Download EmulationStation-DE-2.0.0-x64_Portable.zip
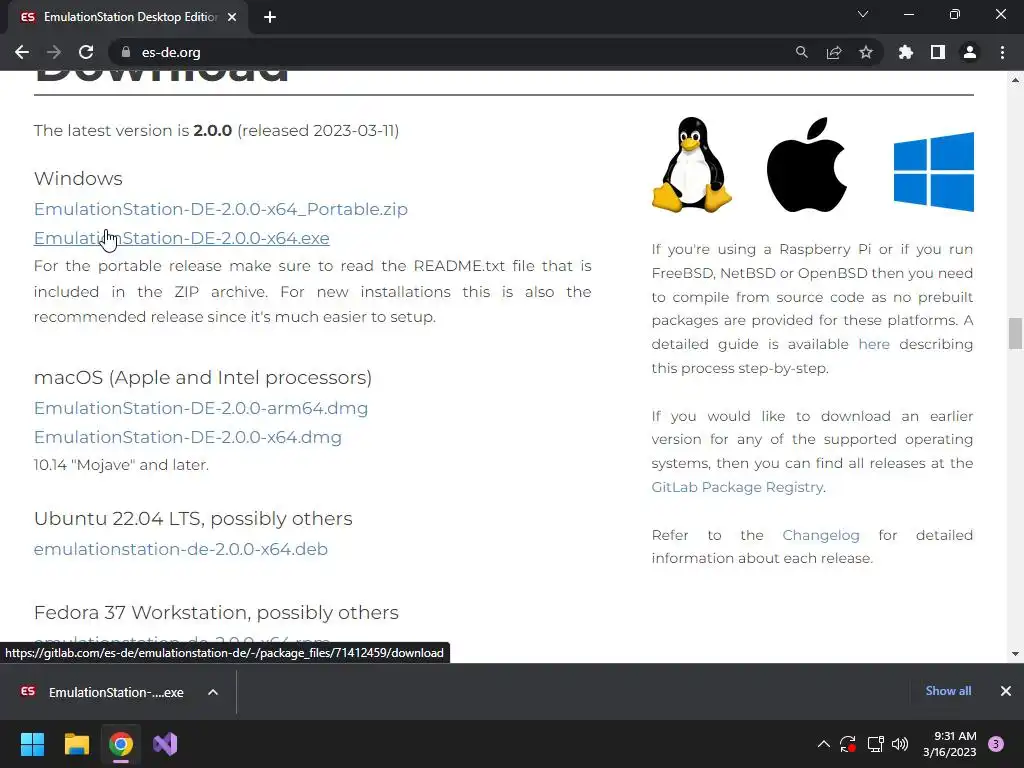 [x=221, y=209]
